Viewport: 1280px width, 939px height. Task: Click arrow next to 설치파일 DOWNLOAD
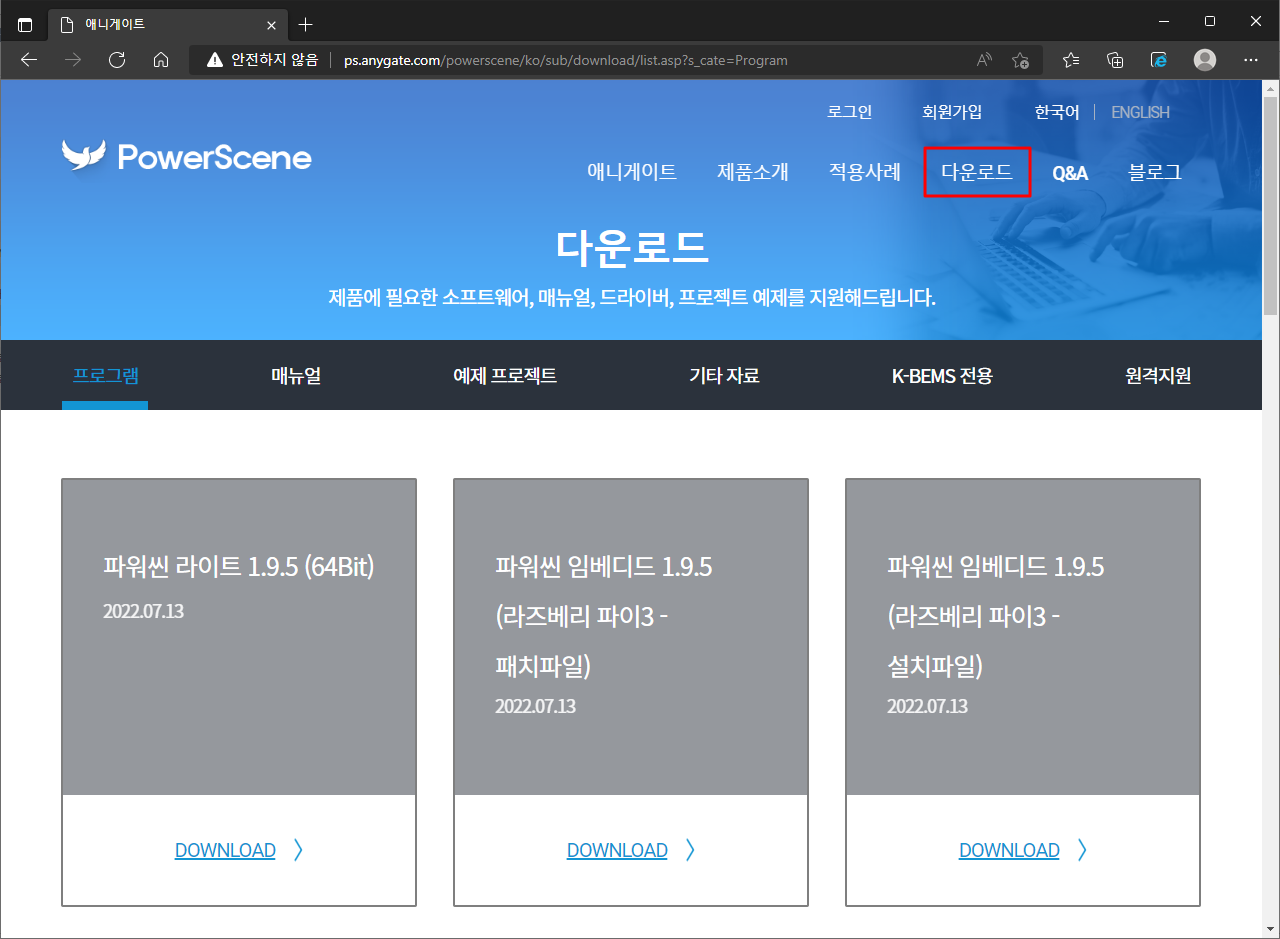click(x=1082, y=850)
